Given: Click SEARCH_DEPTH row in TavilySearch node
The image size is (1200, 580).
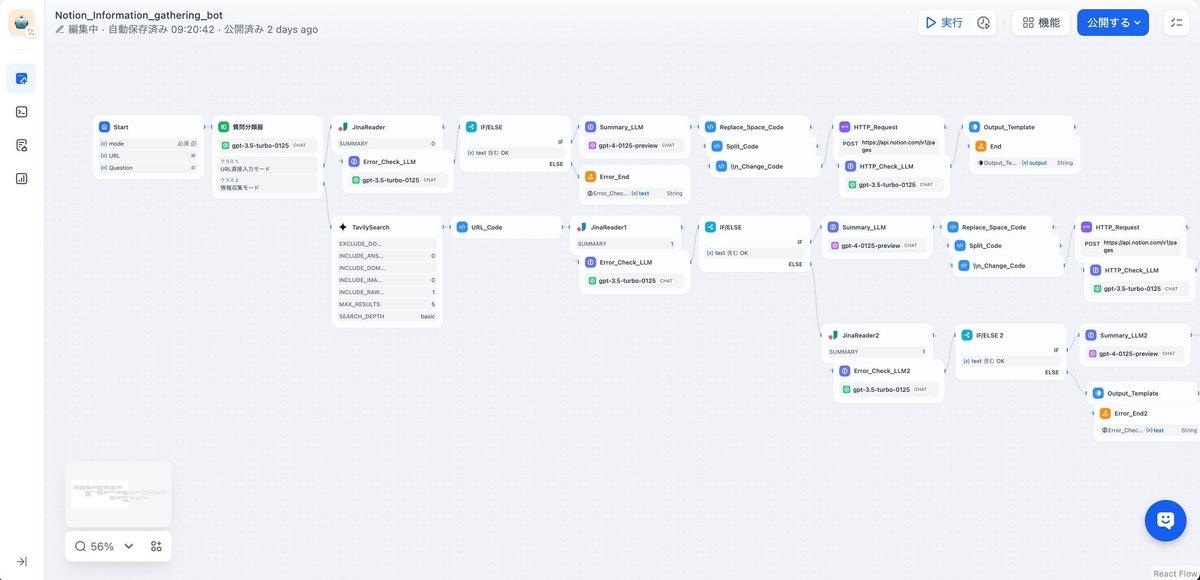Looking at the screenshot, I should (x=387, y=316).
